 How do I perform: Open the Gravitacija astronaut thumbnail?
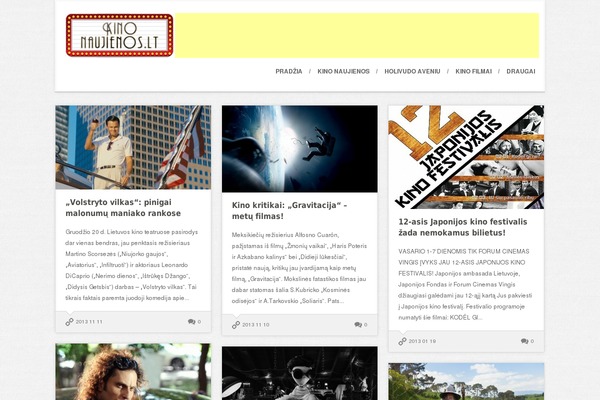300,149
